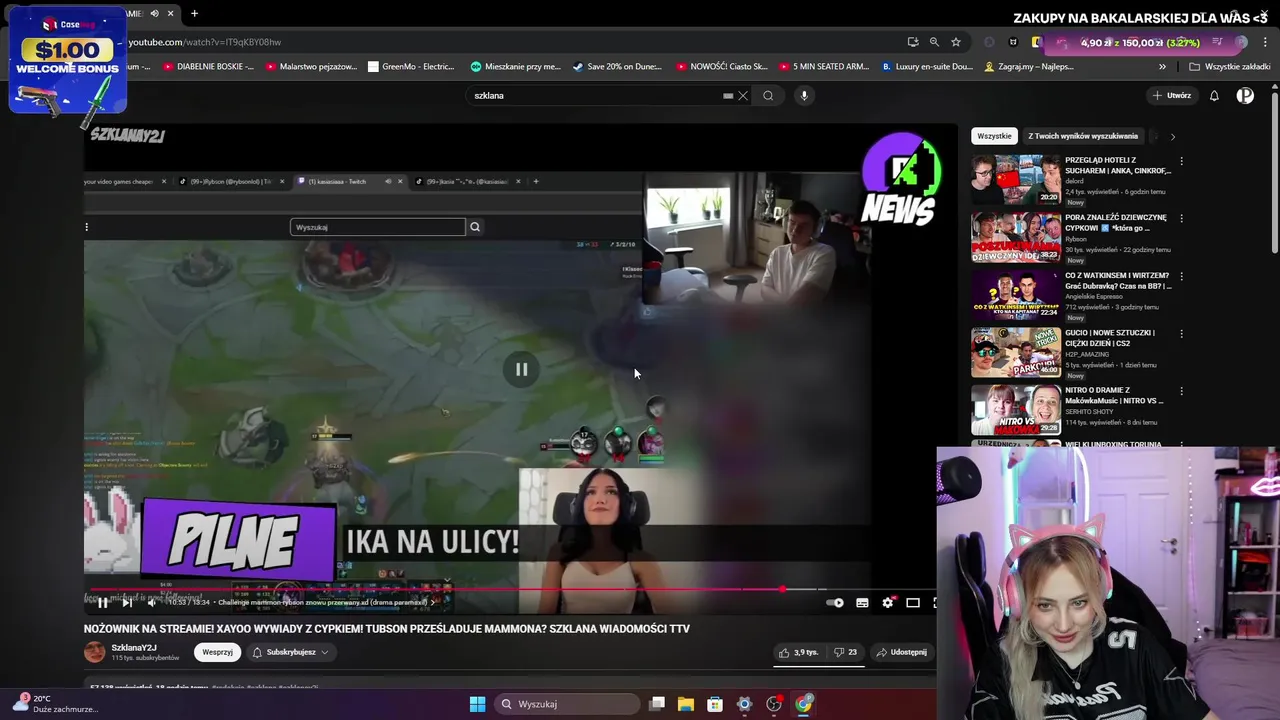
Task: Toggle the autoplay switch in player
Action: coord(835,603)
